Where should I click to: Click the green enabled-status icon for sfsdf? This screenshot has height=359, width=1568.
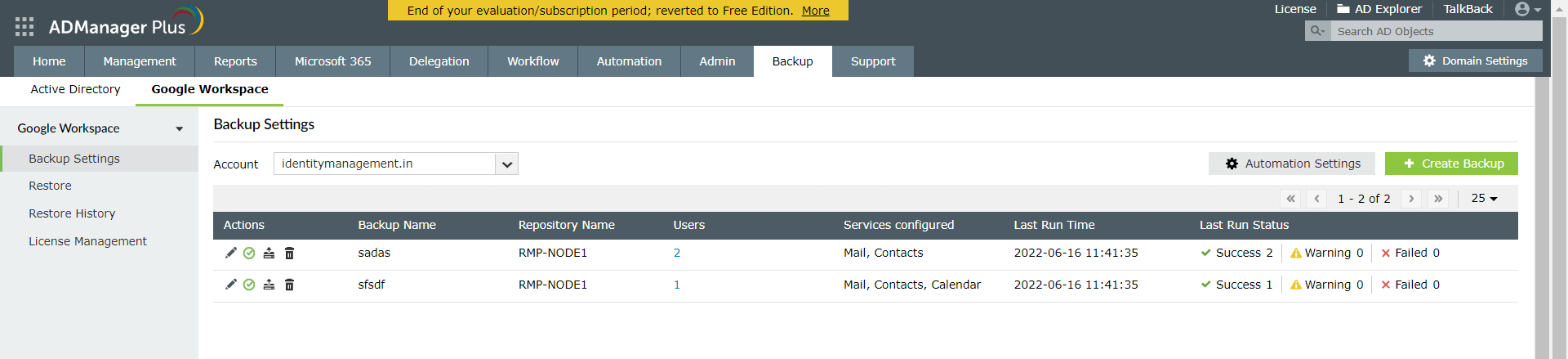click(249, 285)
